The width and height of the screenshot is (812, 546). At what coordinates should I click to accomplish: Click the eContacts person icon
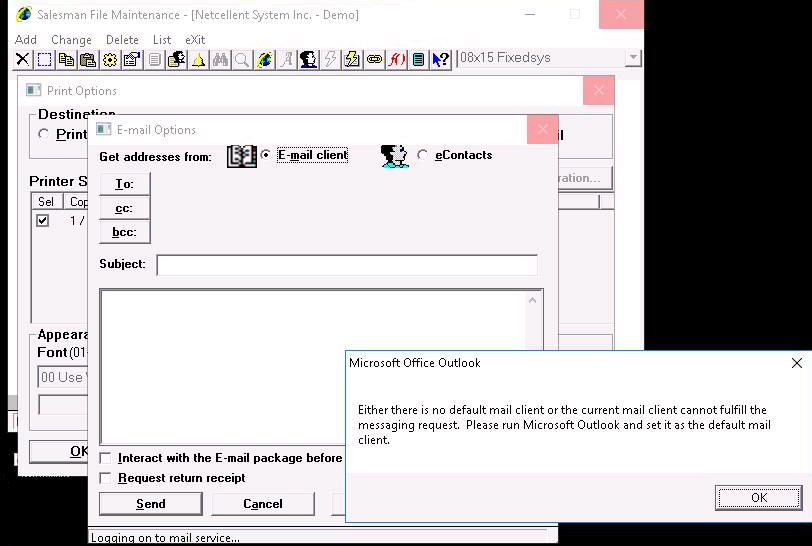(395, 156)
